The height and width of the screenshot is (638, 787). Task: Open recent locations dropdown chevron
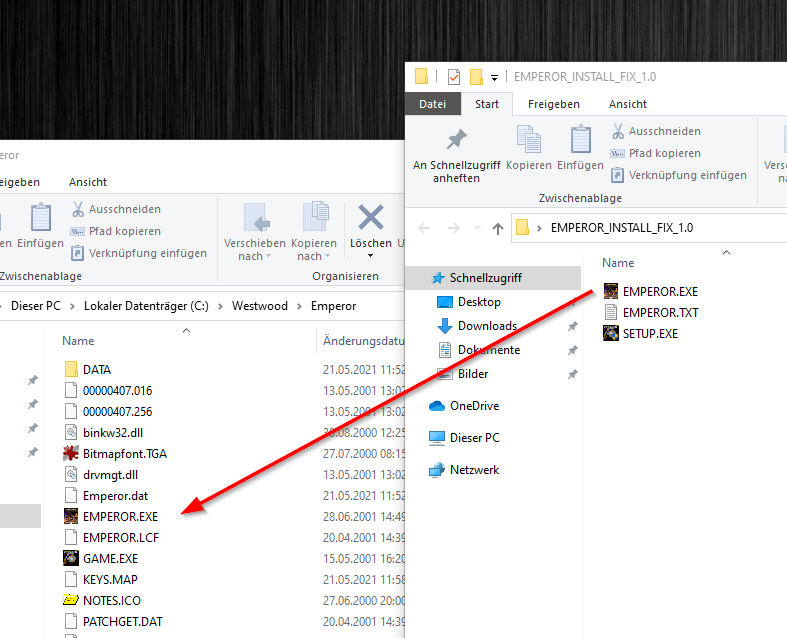point(477,228)
